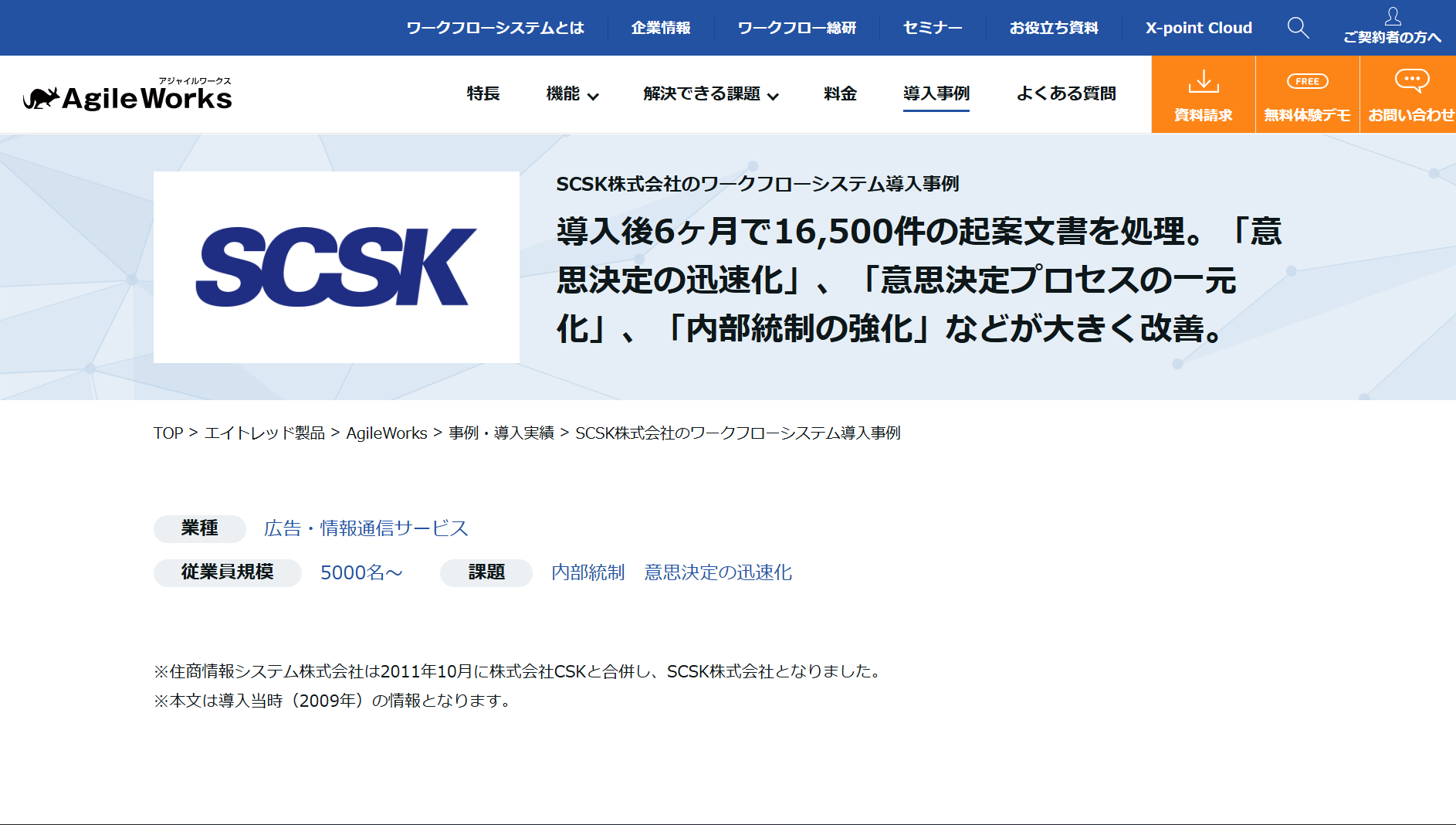Click the 広告・情報通信サービス industry link
The width and height of the screenshot is (1456, 825).
tap(366, 528)
